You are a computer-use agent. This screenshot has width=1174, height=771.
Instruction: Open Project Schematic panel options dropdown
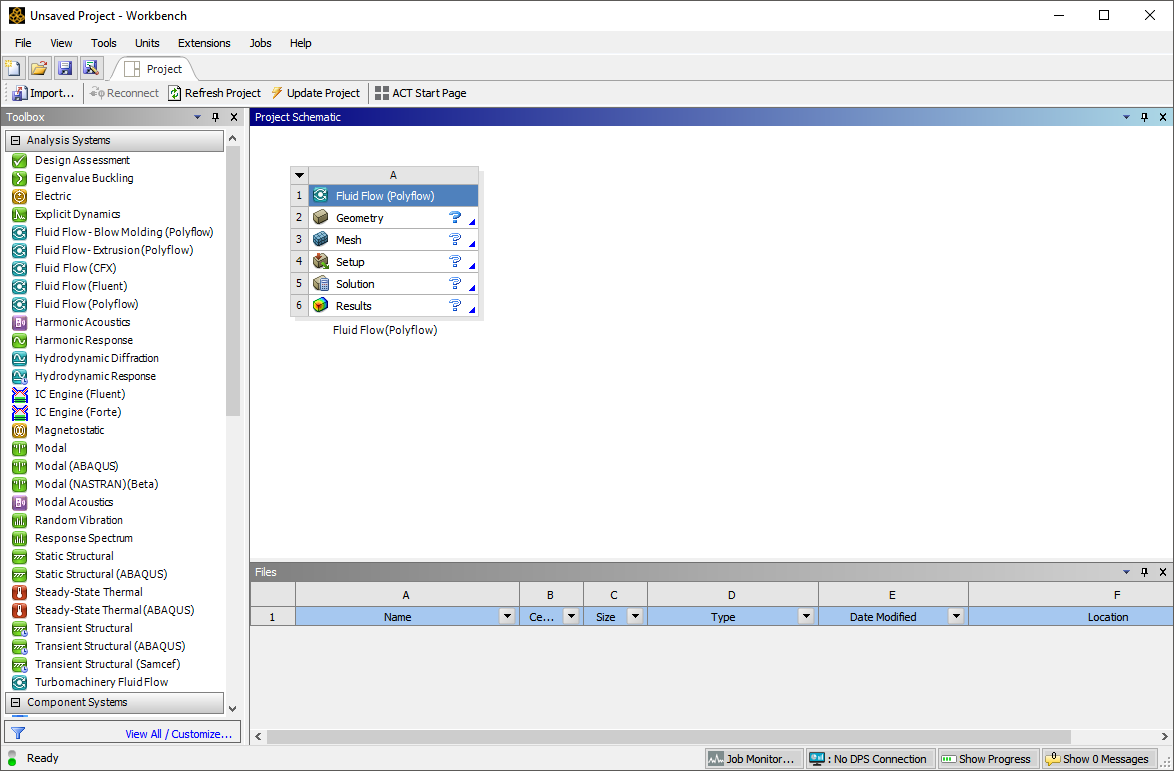click(x=1127, y=117)
